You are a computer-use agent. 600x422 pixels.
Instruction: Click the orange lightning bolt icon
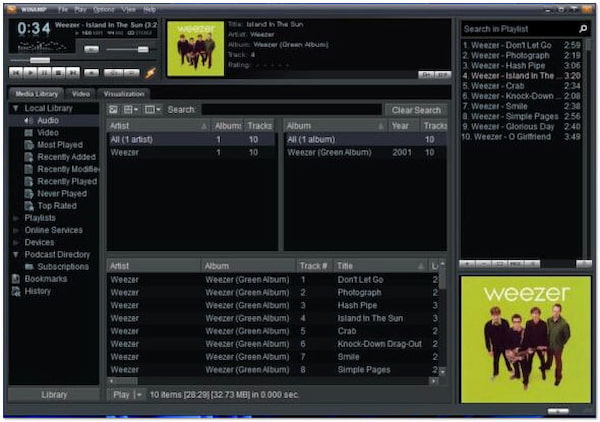tap(150, 72)
